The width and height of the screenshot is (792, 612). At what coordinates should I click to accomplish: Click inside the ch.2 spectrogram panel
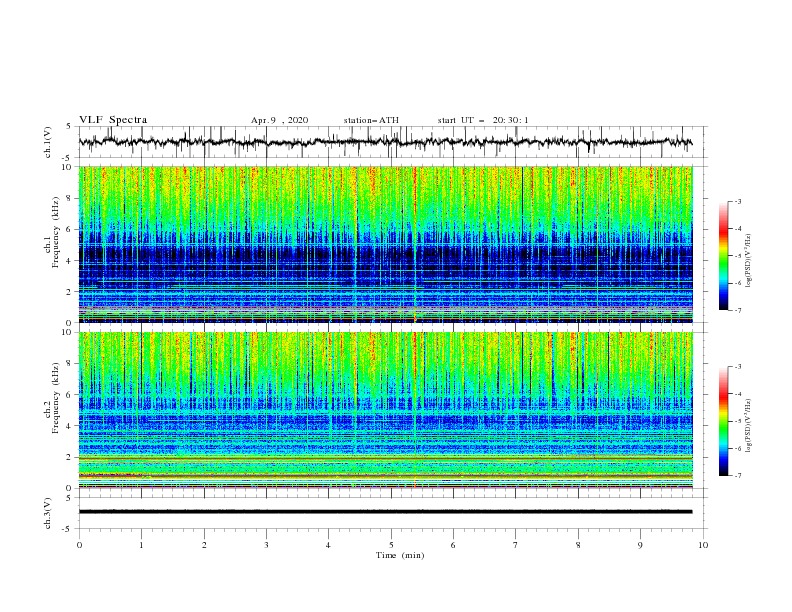(x=385, y=410)
